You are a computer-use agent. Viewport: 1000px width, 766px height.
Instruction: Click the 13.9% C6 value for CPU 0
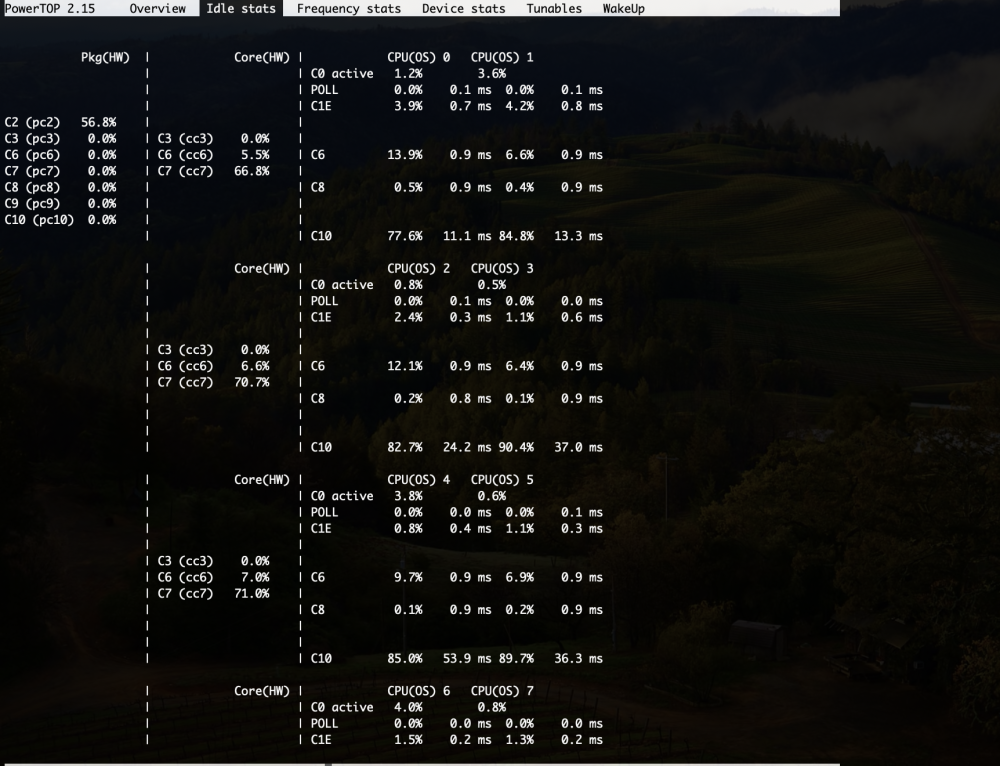tap(405, 155)
